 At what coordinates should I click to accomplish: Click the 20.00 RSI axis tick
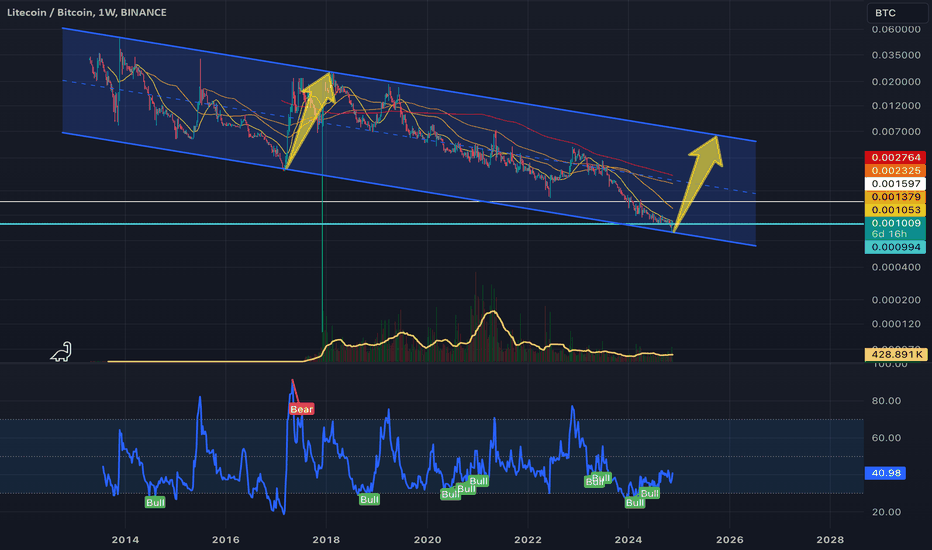click(x=886, y=512)
